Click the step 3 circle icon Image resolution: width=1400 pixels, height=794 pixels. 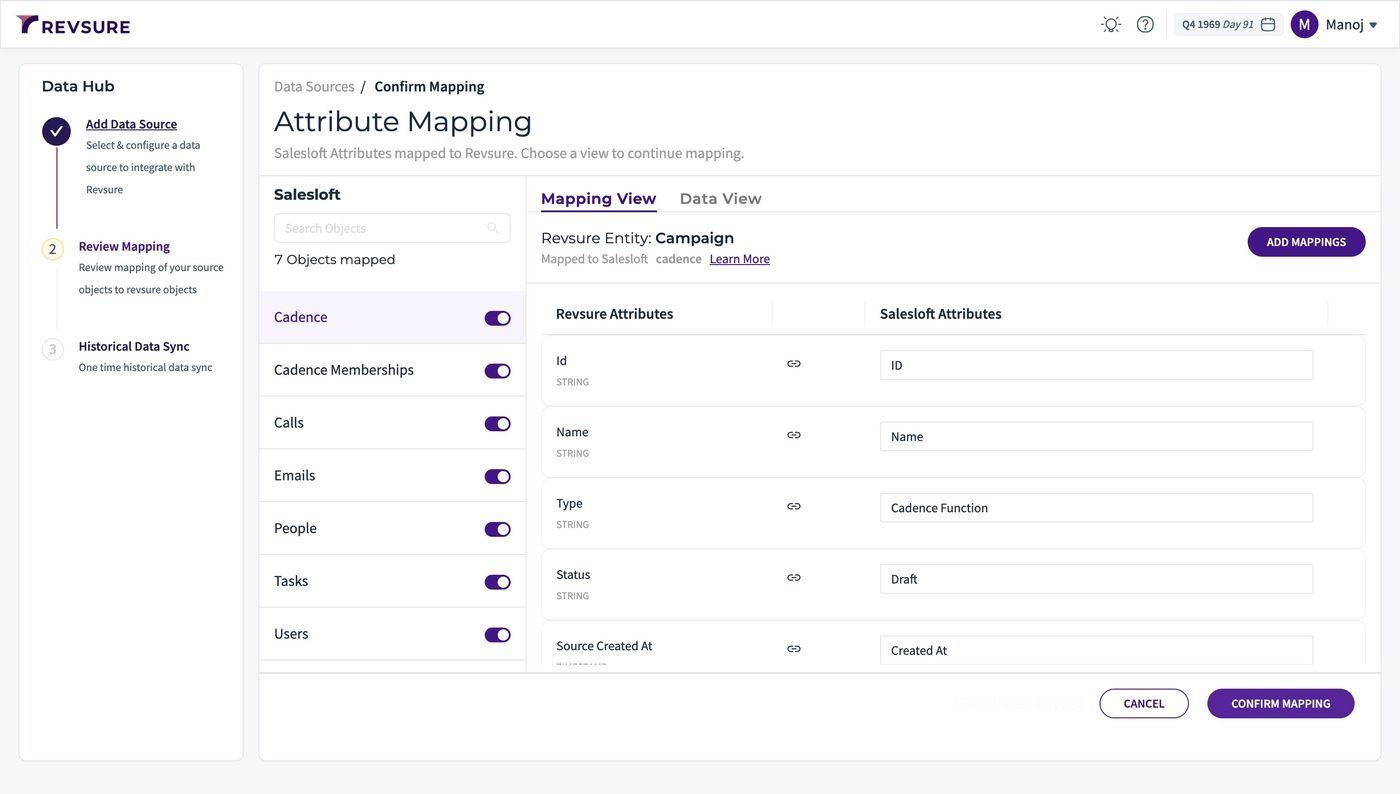coord(53,349)
